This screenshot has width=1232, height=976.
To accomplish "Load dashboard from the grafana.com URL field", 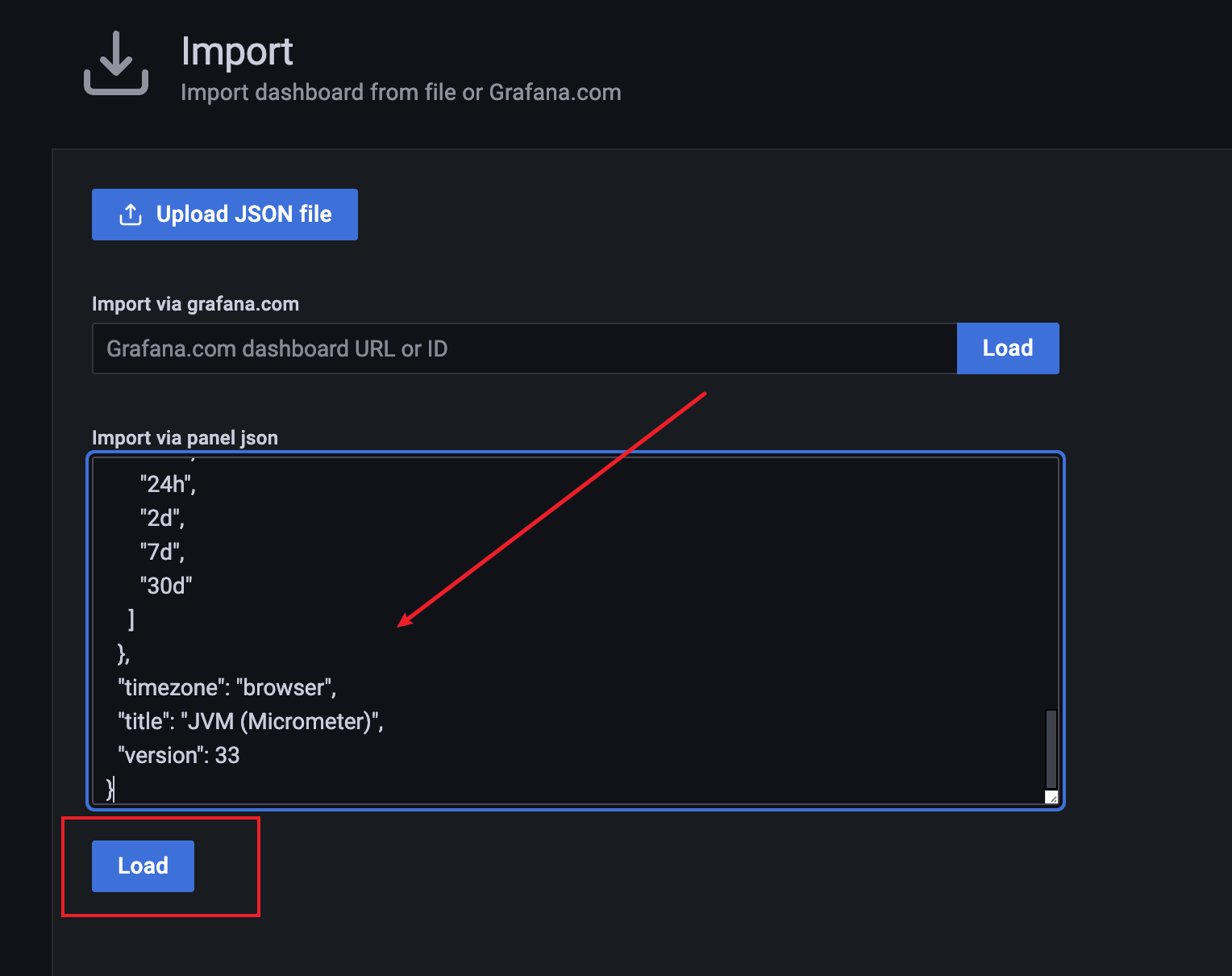I will tap(1007, 348).
